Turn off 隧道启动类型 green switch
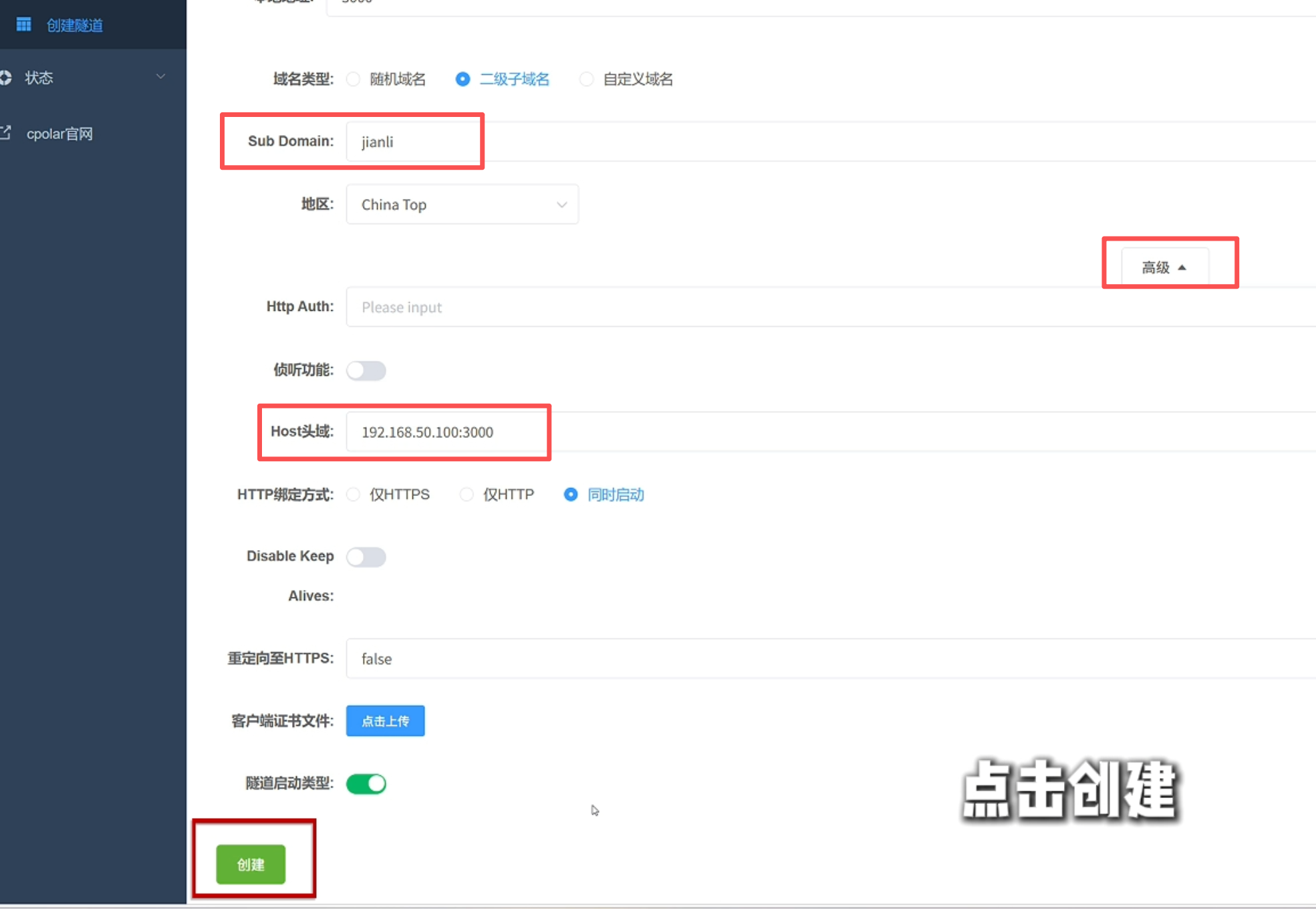This screenshot has width=1316, height=909. tap(366, 783)
